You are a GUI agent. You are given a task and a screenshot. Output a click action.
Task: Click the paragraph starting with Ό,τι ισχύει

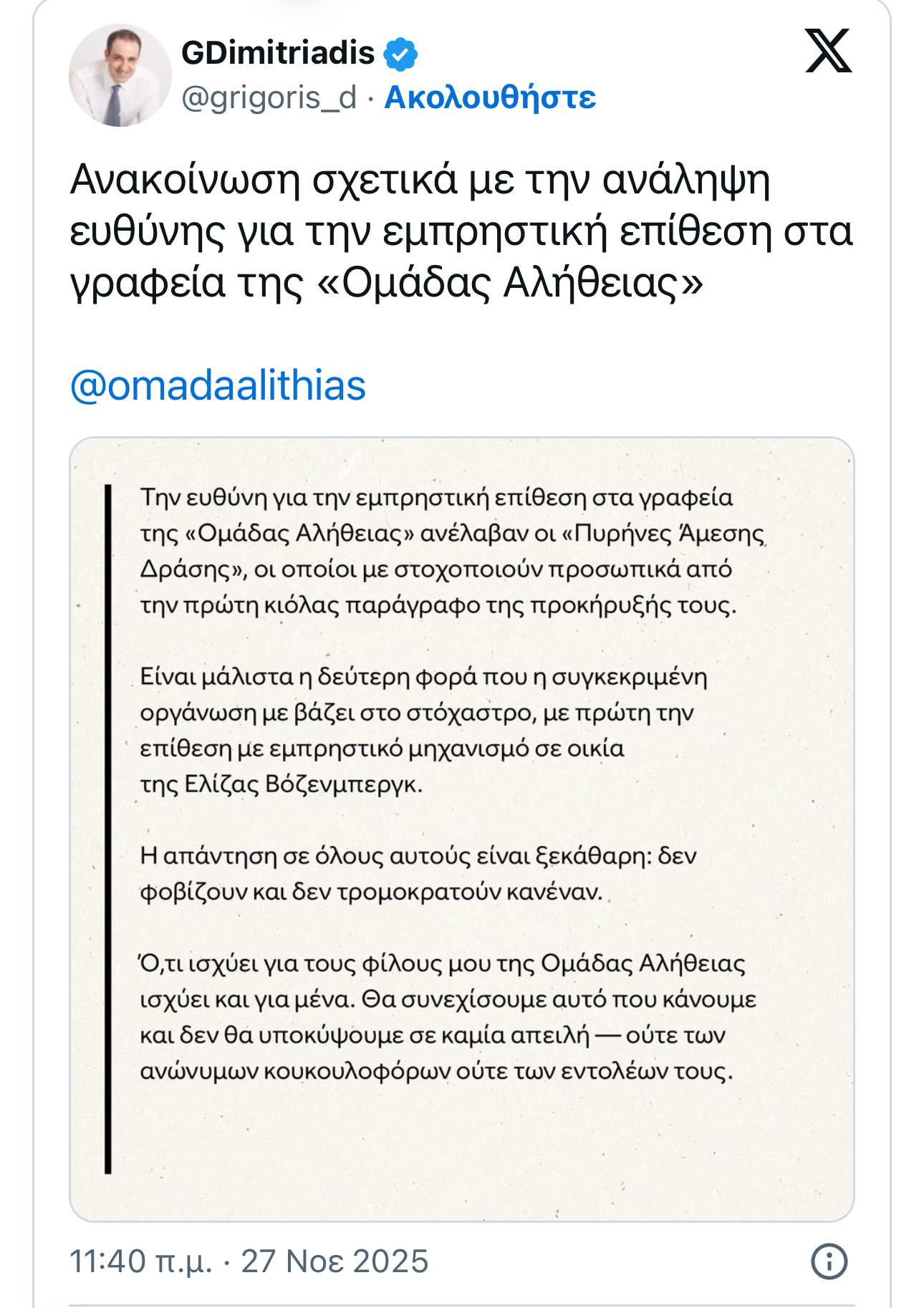pyautogui.click(x=448, y=1017)
